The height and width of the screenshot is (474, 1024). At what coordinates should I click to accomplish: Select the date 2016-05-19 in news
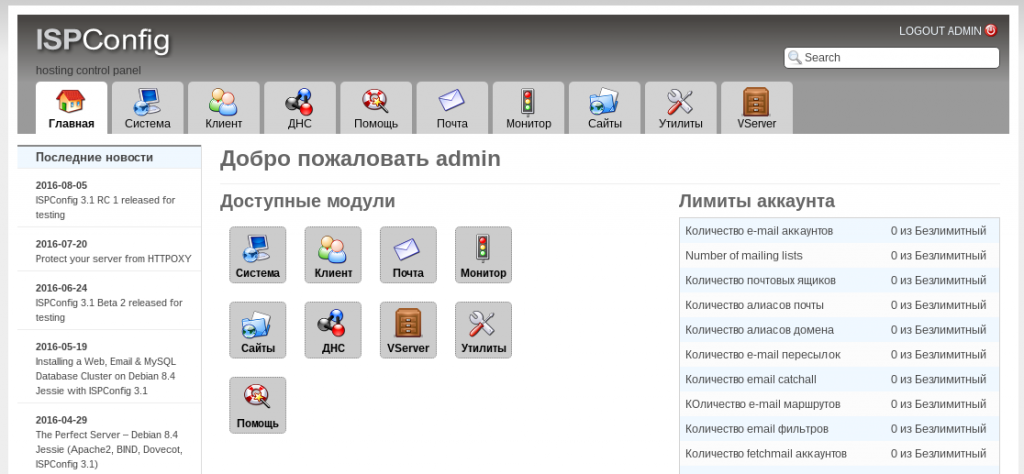point(61,347)
